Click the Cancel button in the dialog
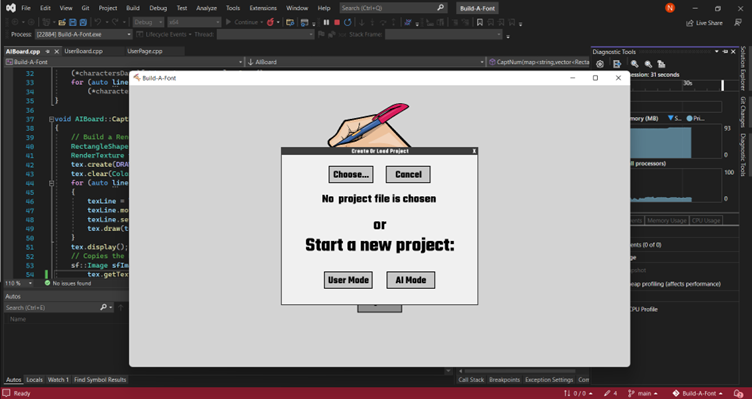 (x=408, y=175)
